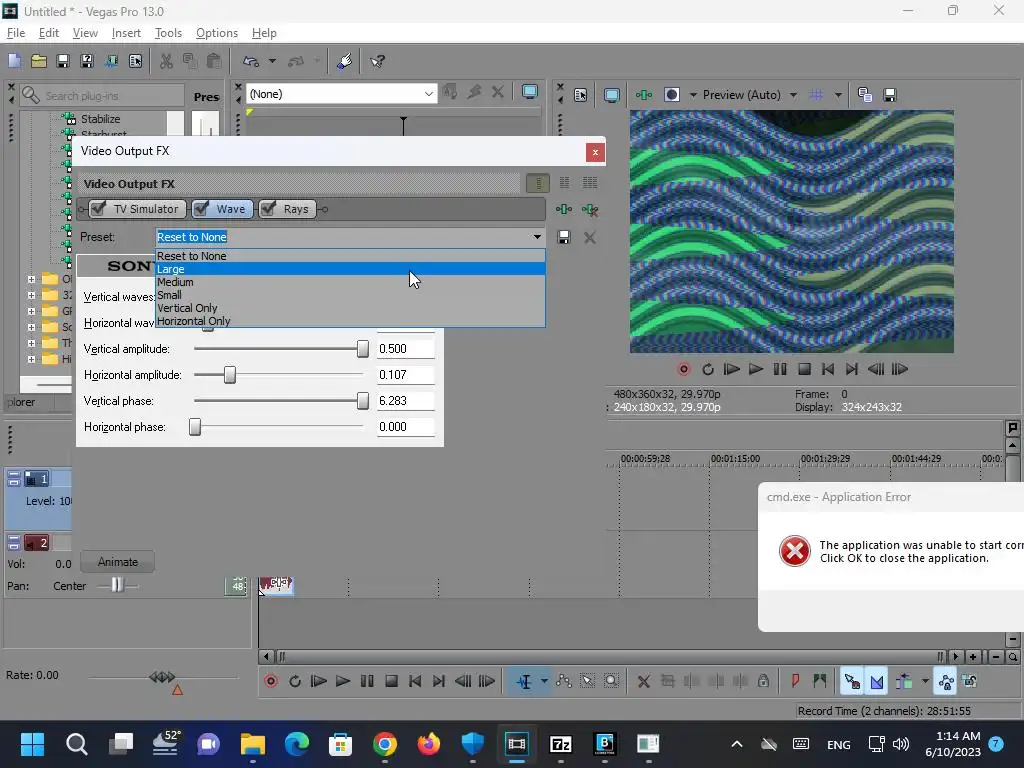Toggle Auto Ripple in the bottom toolbar
The height and width of the screenshot is (768, 1024).
904,682
